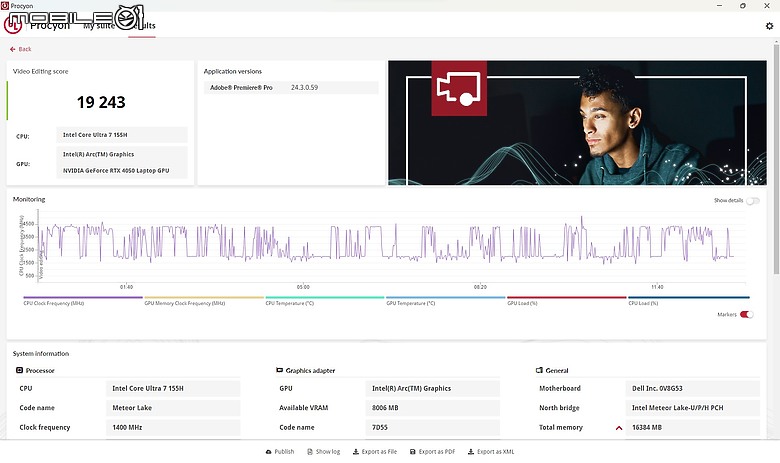Click the Show log document icon
Viewport: 780px width, 463px height.
point(310,452)
